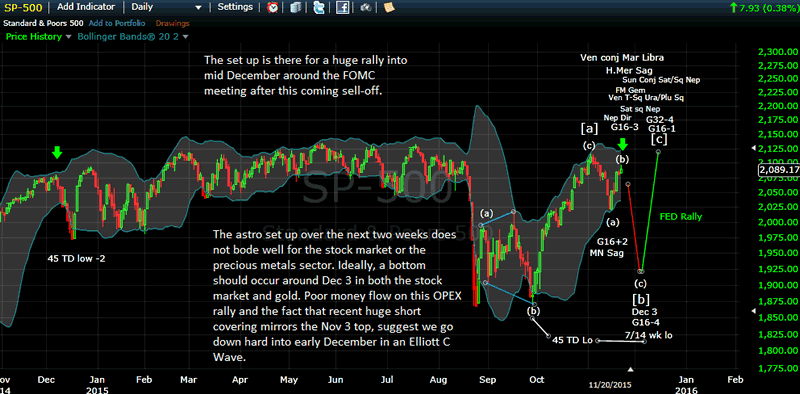This screenshot has width=800, height=394.
Task: Open the alarm clock alerts icon
Action: click(273, 8)
